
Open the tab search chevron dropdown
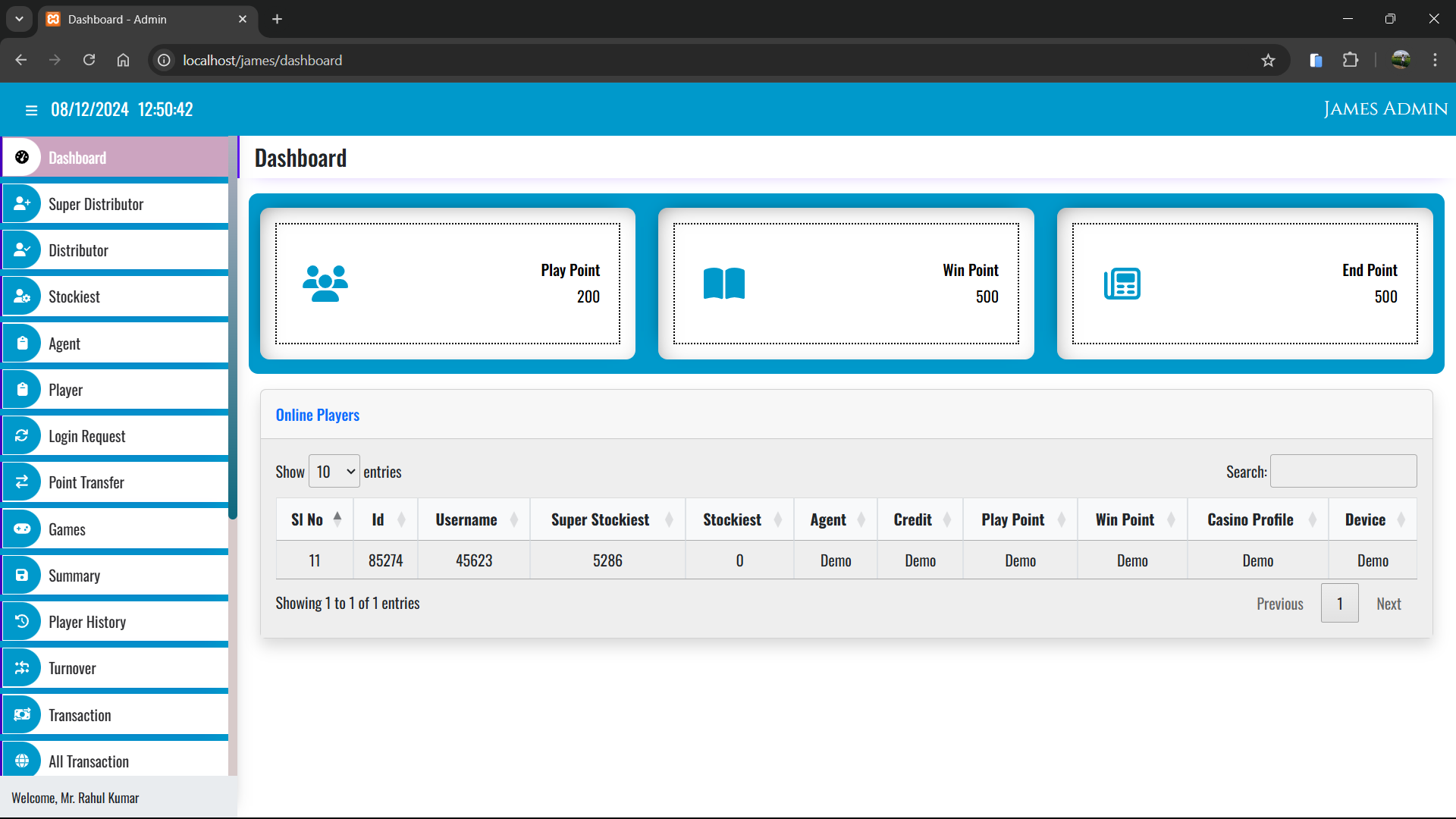click(19, 19)
